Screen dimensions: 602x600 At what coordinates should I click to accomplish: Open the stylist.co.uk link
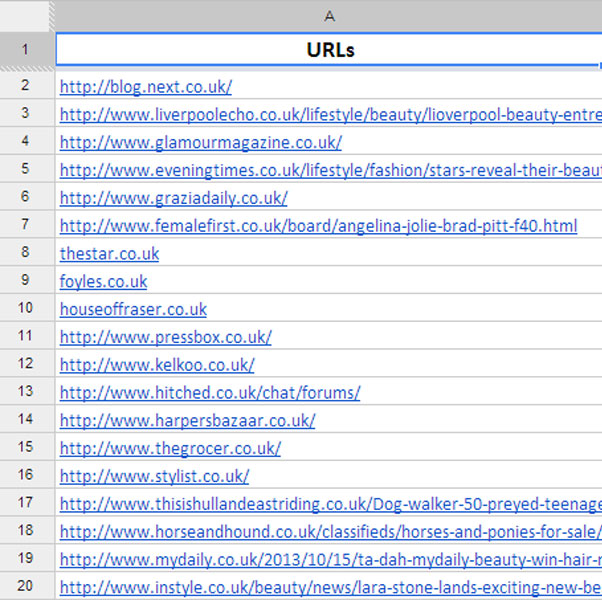point(154,476)
